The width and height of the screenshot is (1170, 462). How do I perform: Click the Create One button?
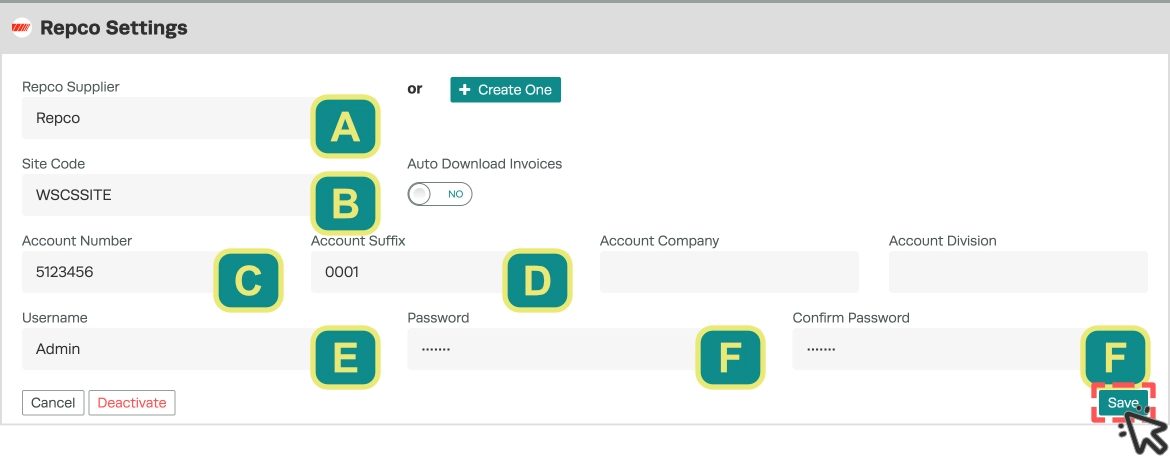(x=505, y=90)
